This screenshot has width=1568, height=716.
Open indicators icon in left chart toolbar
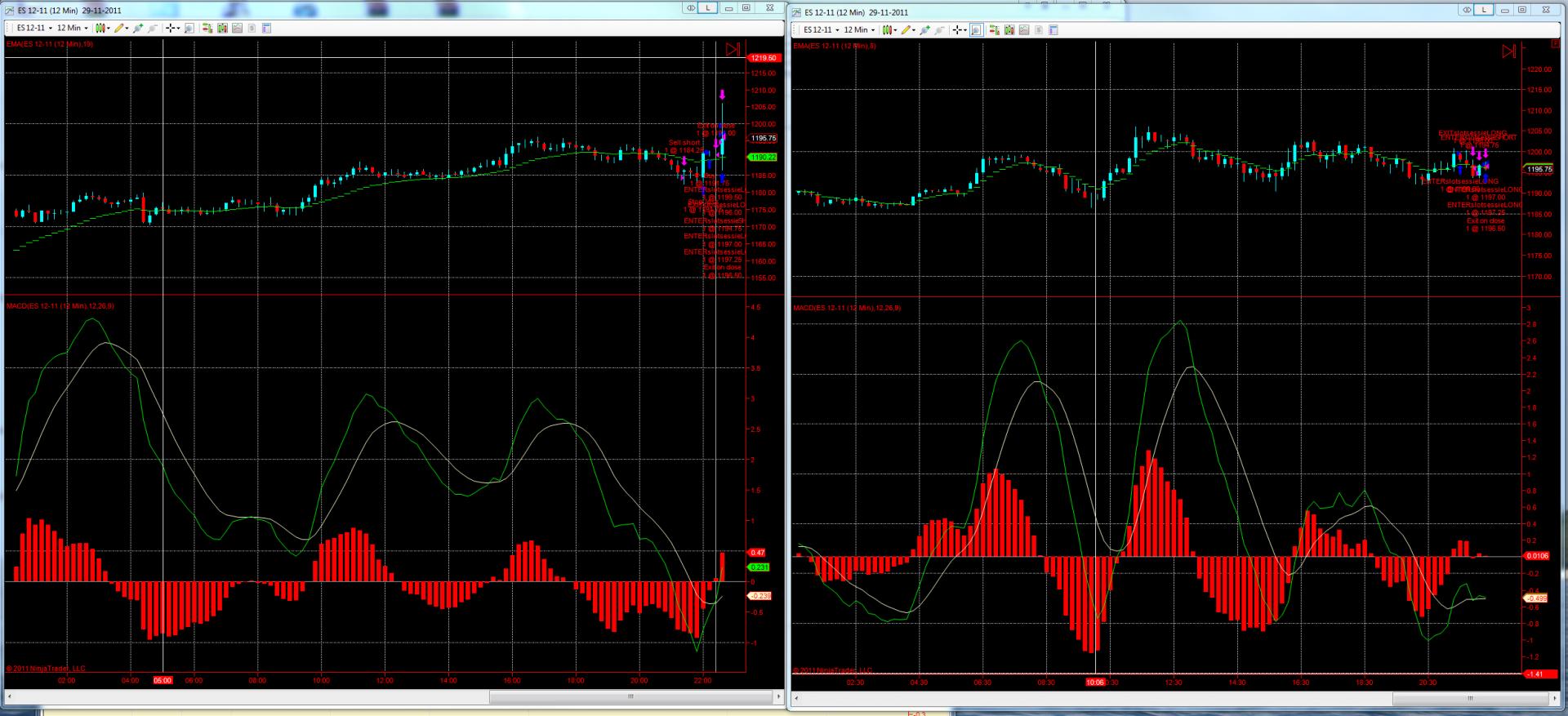pyautogui.click(x=222, y=29)
